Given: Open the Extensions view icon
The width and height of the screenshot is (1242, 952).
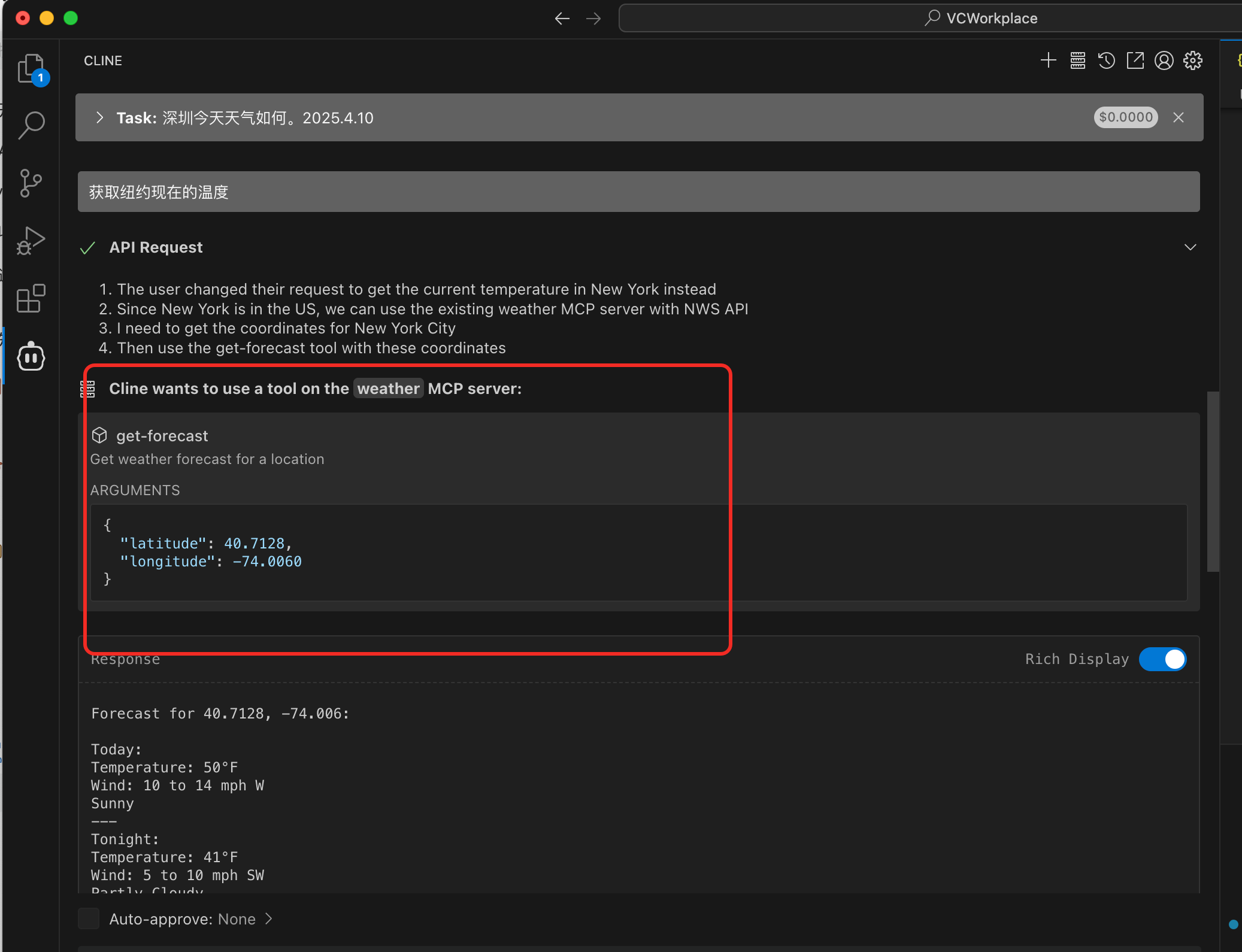Looking at the screenshot, I should (x=31, y=298).
